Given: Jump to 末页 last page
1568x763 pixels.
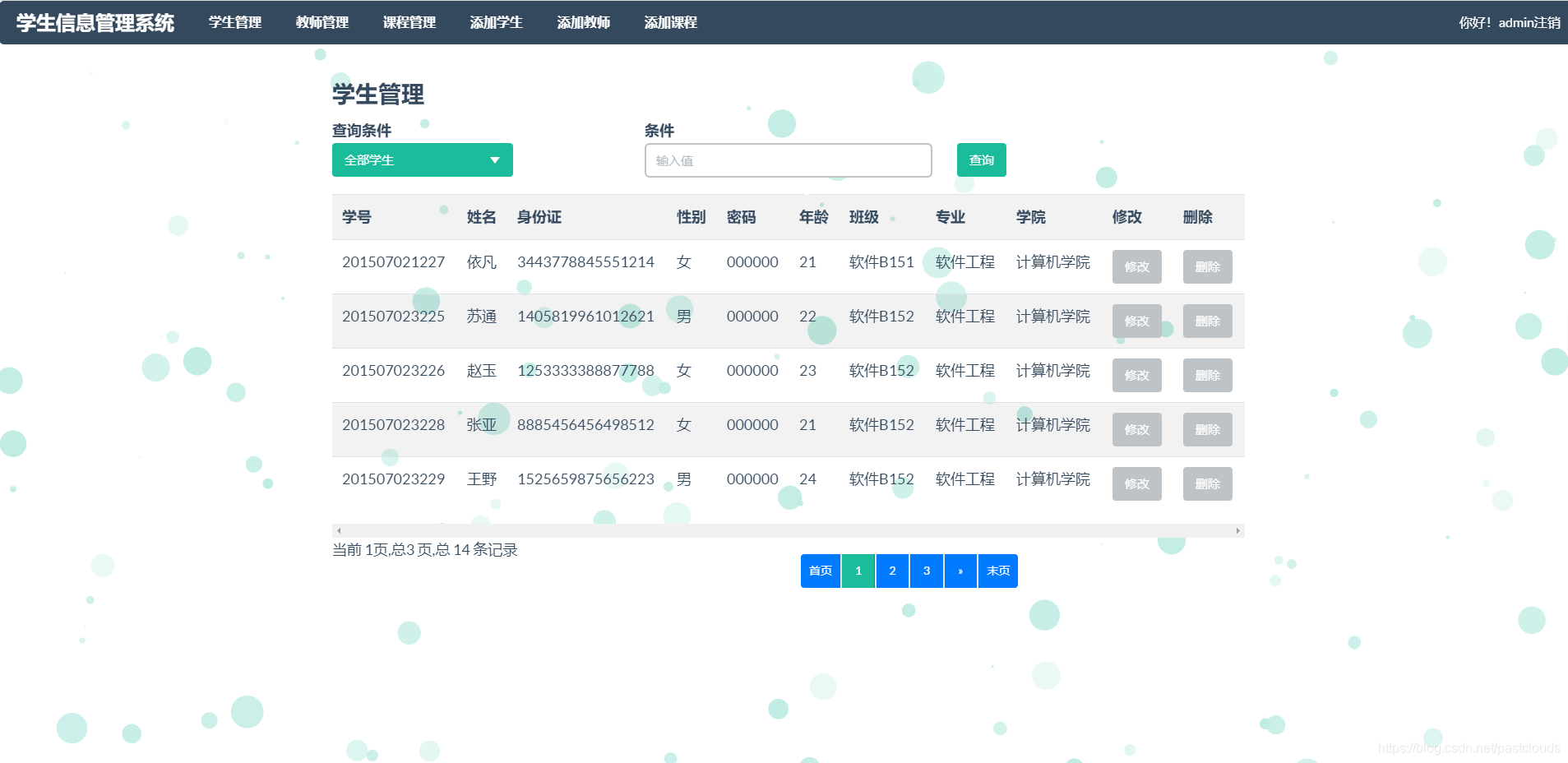Looking at the screenshot, I should click(998, 571).
